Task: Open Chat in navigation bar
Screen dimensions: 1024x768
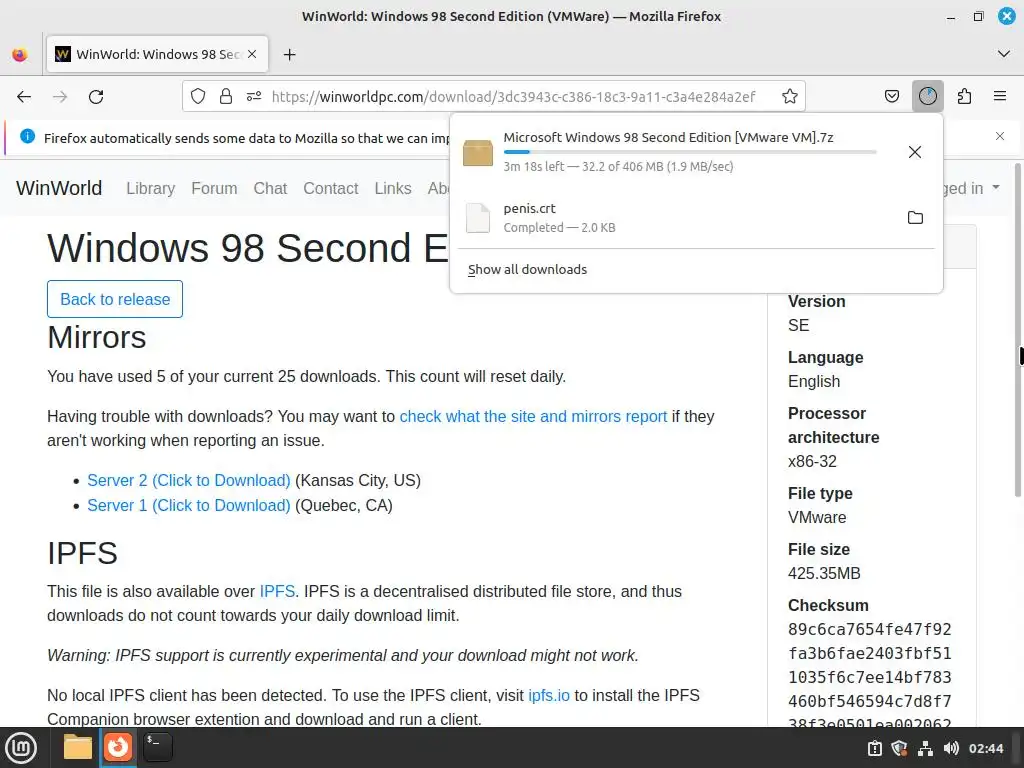Action: tap(270, 188)
